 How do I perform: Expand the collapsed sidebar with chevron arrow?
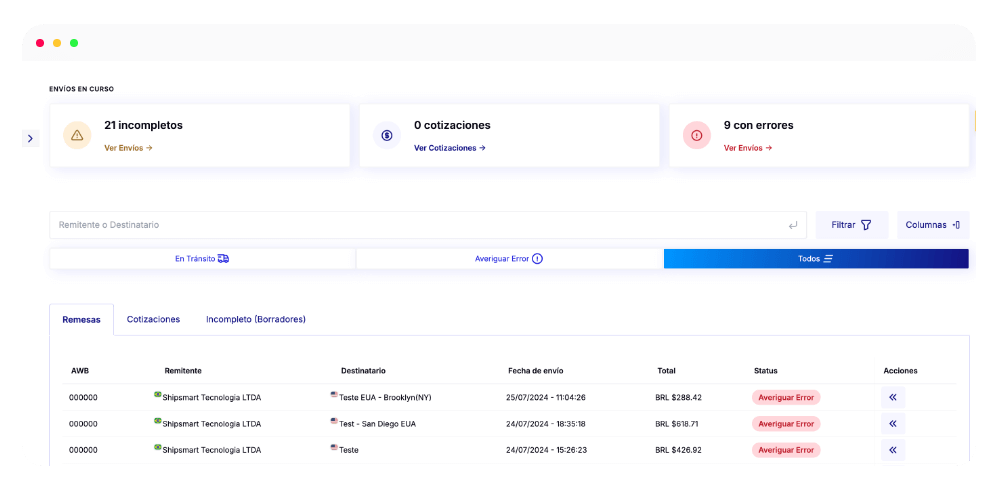(30, 138)
